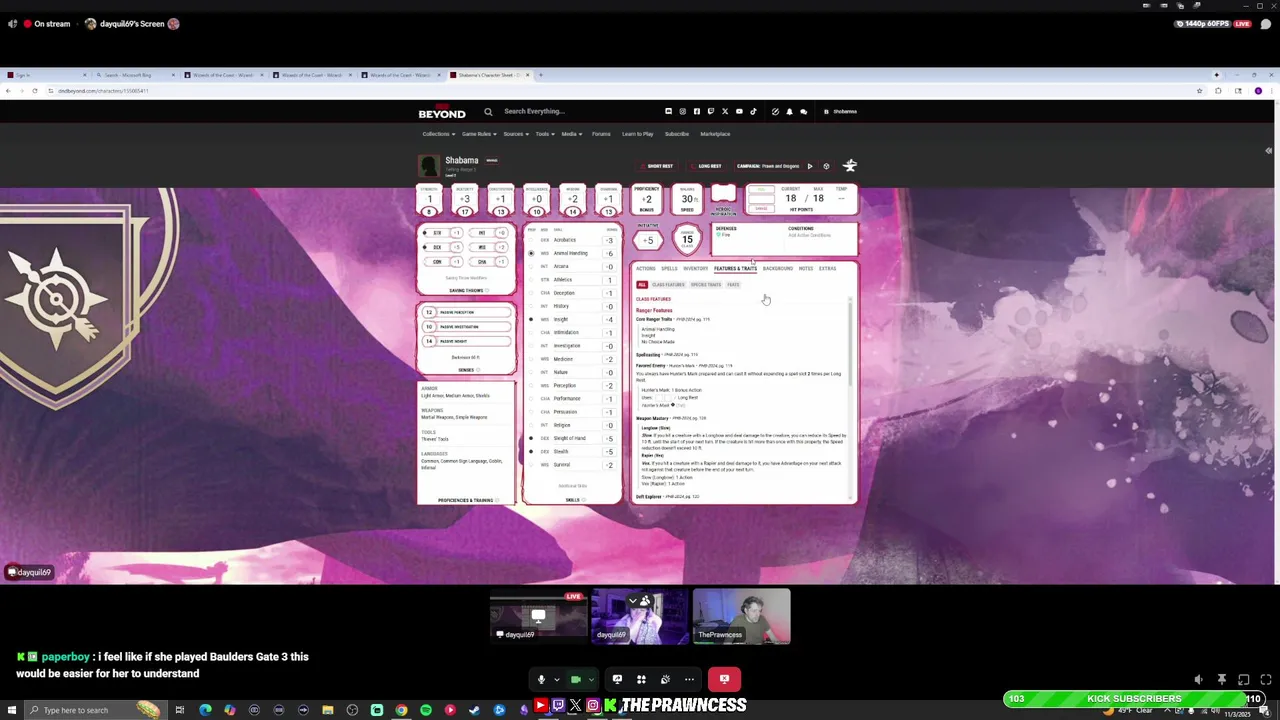Viewport: 1280px width, 720px height.
Task: Open Spotify from the taskbar
Action: (426, 710)
